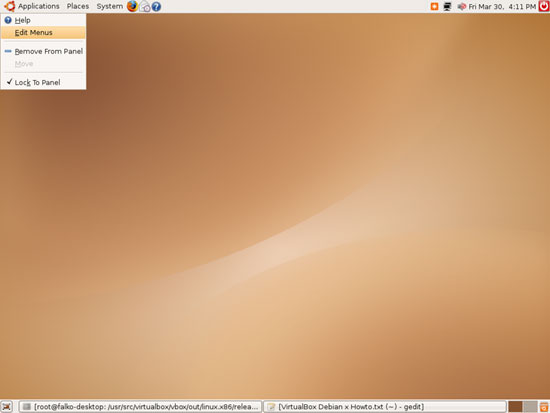Screen dimensions: 550x413
Task: Open the network monitor tray icon
Action: pyautogui.click(x=447, y=6)
